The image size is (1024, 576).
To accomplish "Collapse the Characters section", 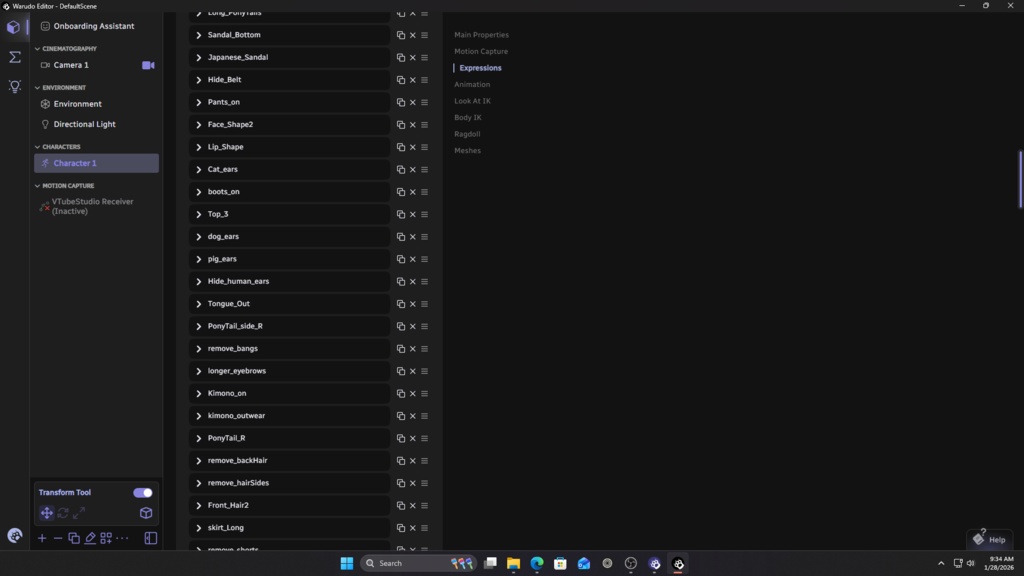I will (x=57, y=147).
